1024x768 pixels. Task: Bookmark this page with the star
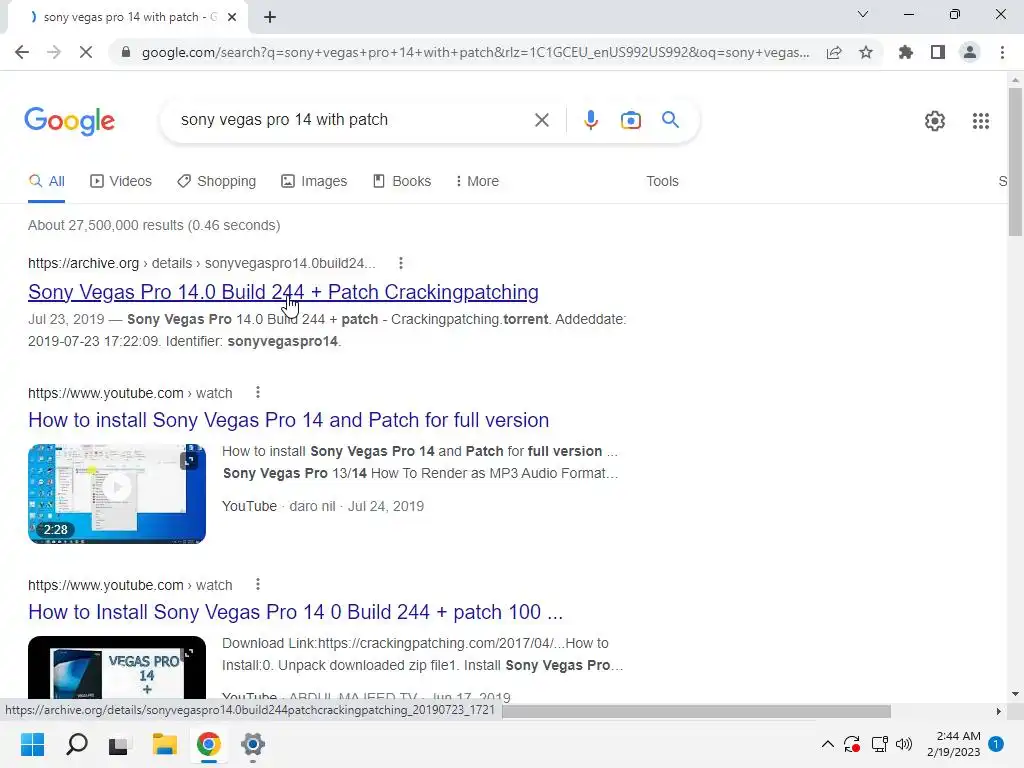[x=866, y=52]
